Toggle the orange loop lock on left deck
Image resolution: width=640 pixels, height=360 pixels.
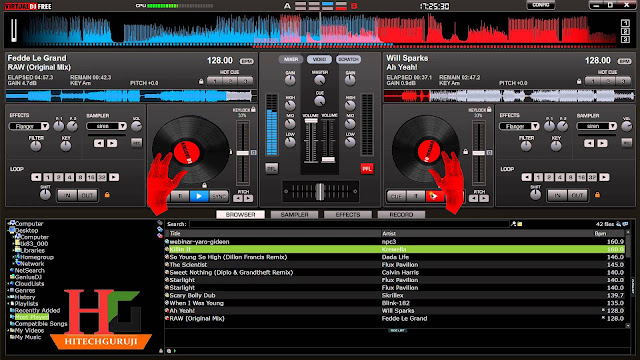[x=107, y=195]
